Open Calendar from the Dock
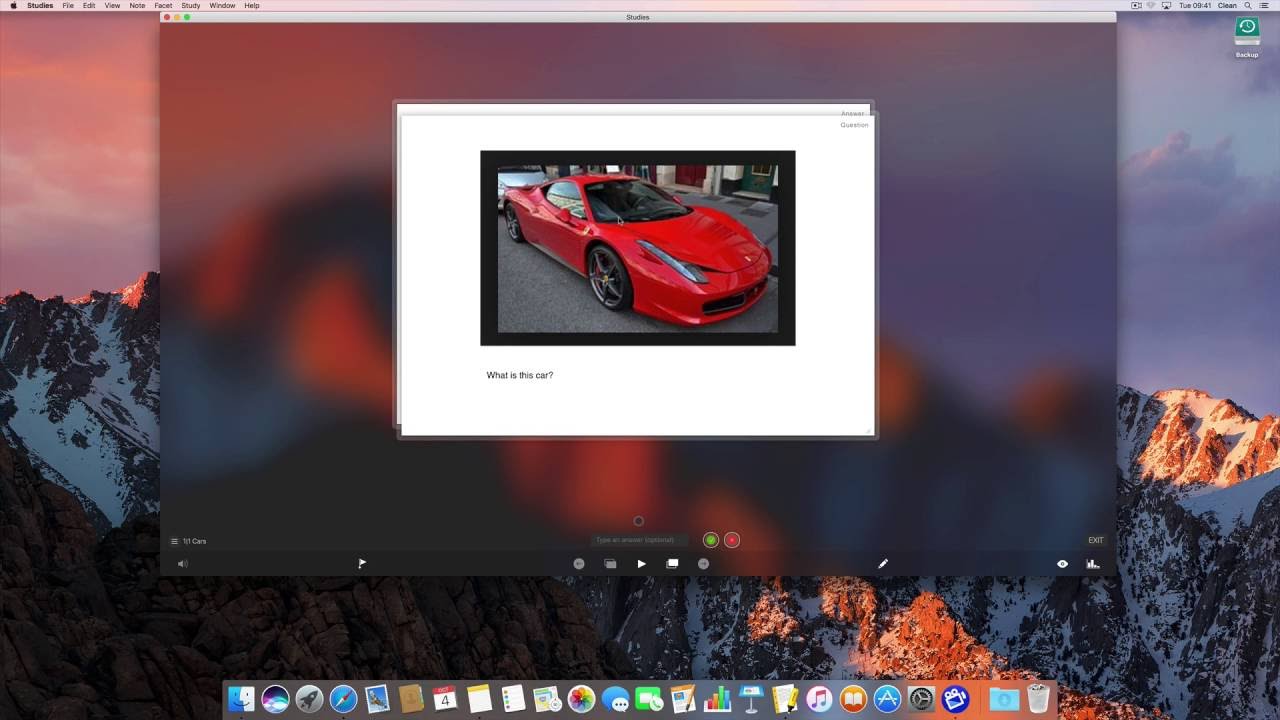This screenshot has width=1280, height=720. pyautogui.click(x=445, y=699)
